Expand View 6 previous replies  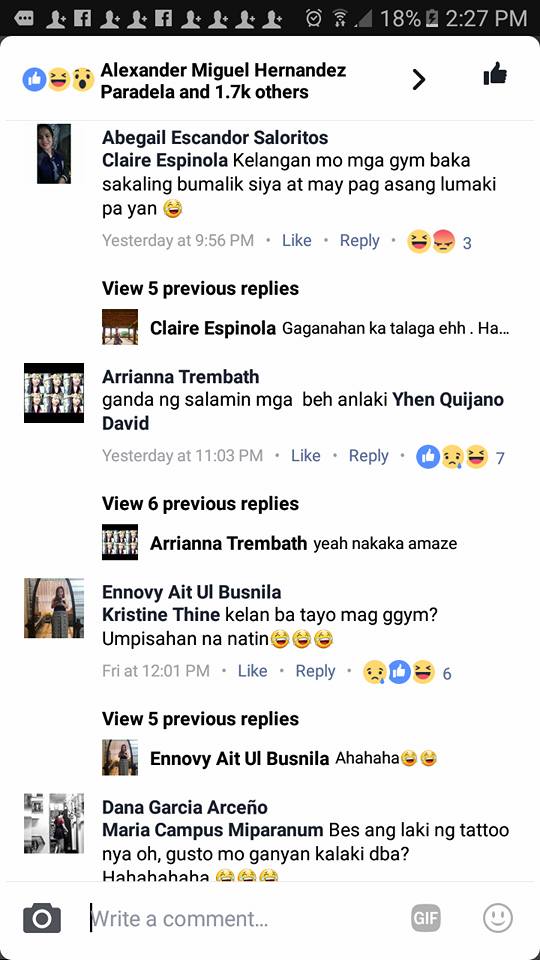pyautogui.click(x=200, y=504)
